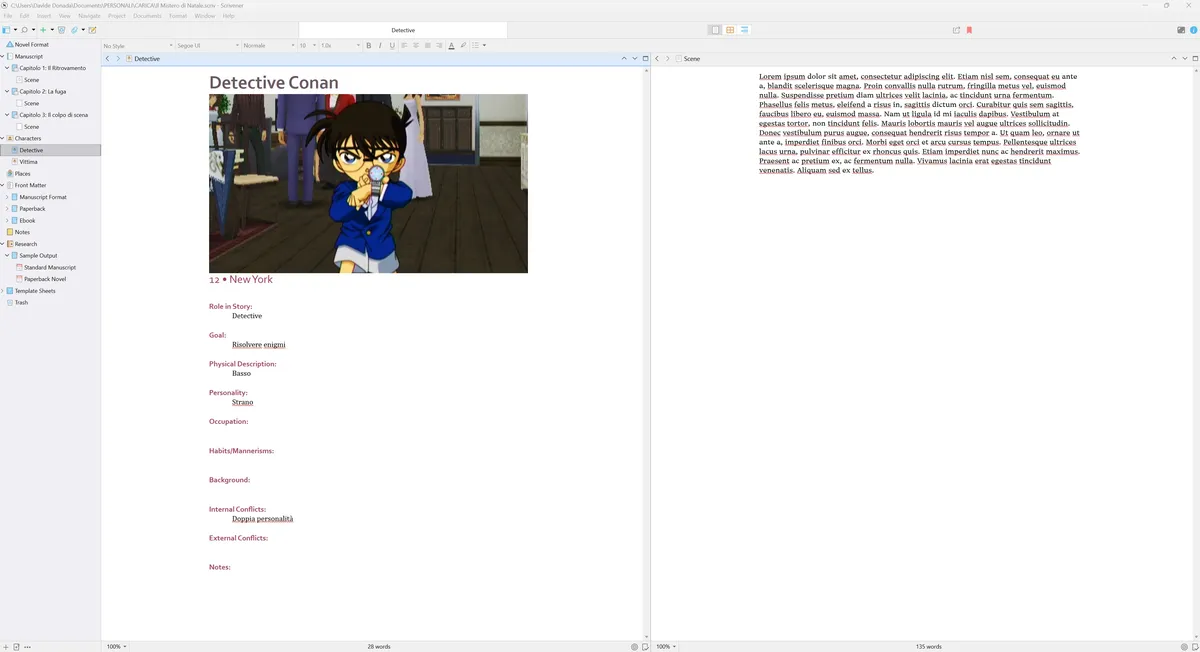Open the font size 10 dropdown
Viewport: 1200px width, 652px height.
pyautogui.click(x=307, y=46)
